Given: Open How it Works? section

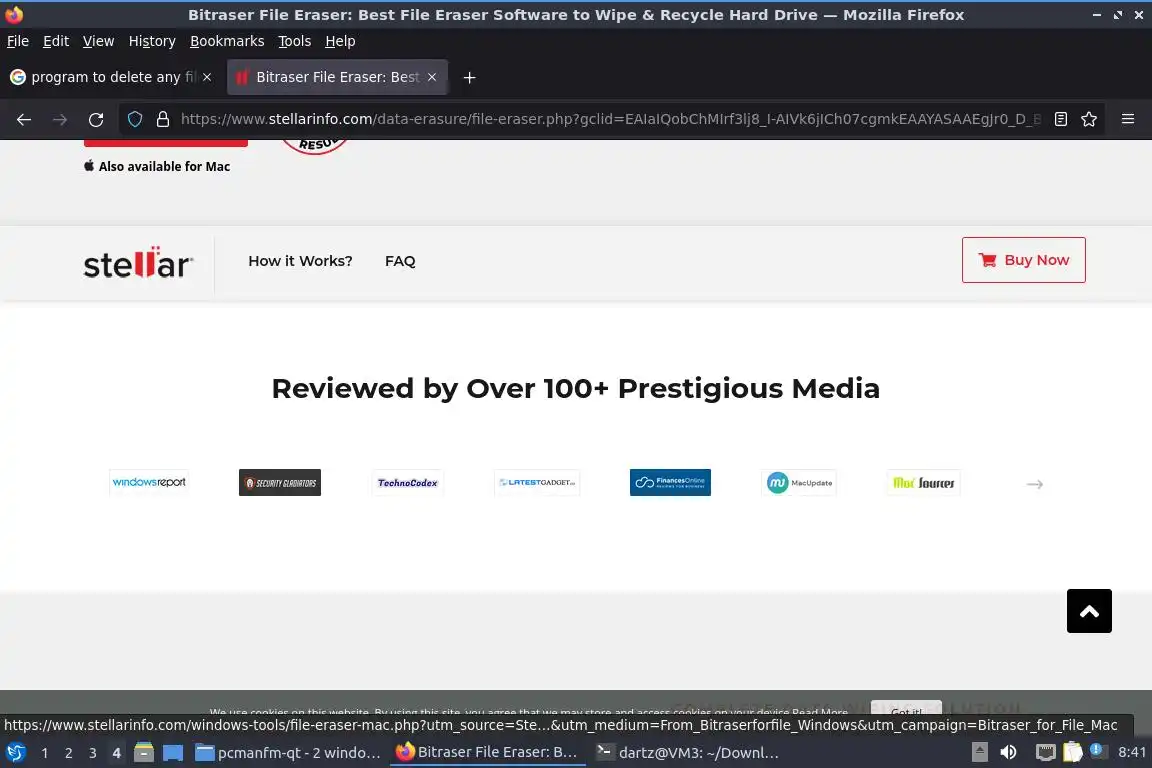Looking at the screenshot, I should [300, 261].
